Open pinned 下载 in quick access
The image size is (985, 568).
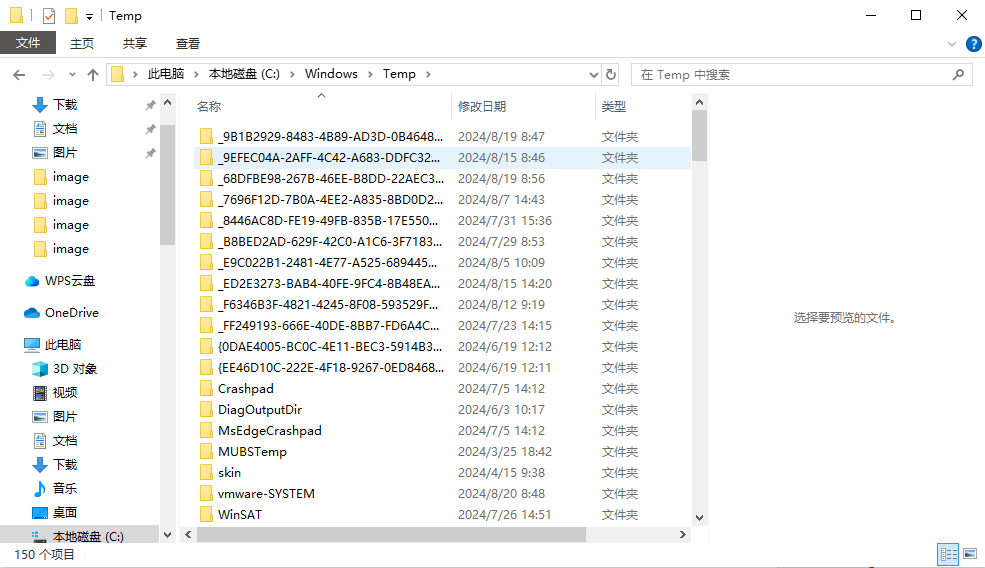(x=65, y=104)
